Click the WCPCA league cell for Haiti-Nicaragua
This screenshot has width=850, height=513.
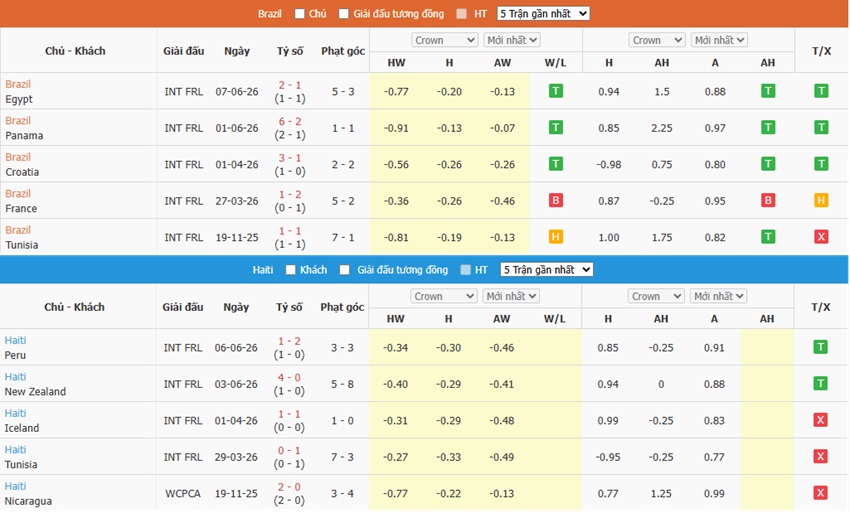pyautogui.click(x=183, y=493)
